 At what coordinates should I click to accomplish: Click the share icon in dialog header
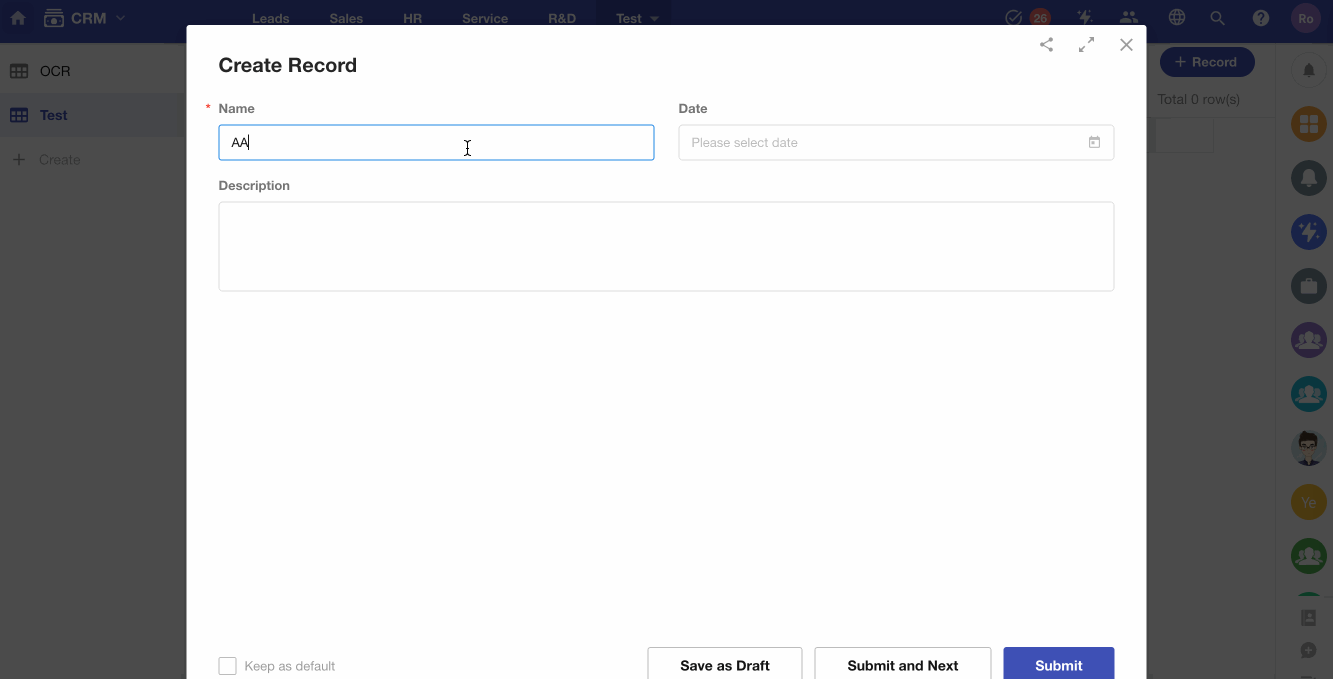(x=1046, y=45)
